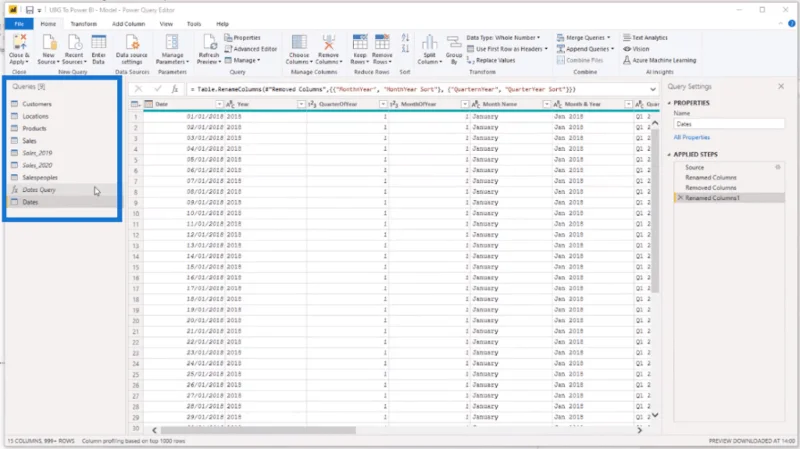Open the QuarterOfYear column filter dropdown
The width and height of the screenshot is (800, 449).
(383, 104)
